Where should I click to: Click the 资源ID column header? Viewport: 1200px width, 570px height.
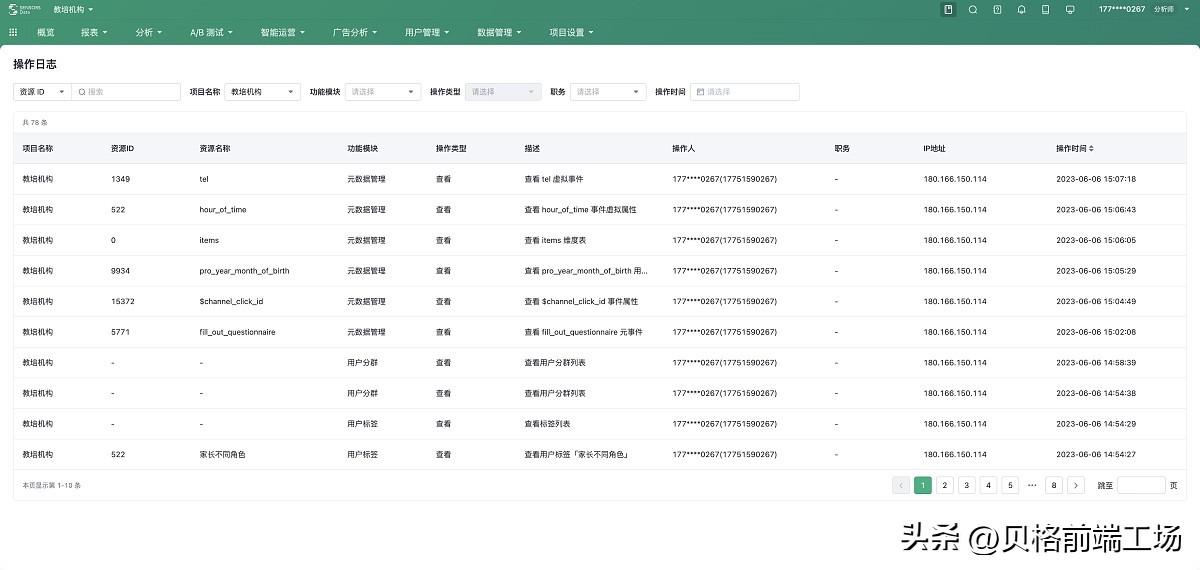tap(123, 148)
